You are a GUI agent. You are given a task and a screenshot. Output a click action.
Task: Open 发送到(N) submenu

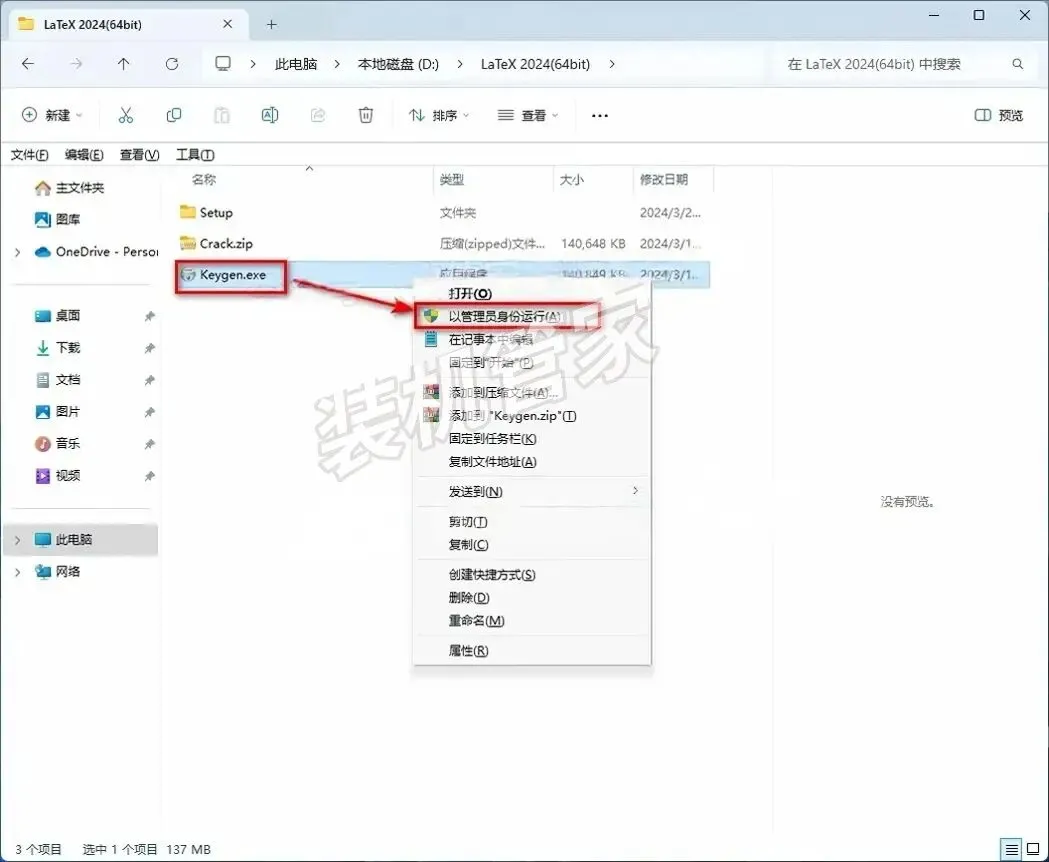532,491
